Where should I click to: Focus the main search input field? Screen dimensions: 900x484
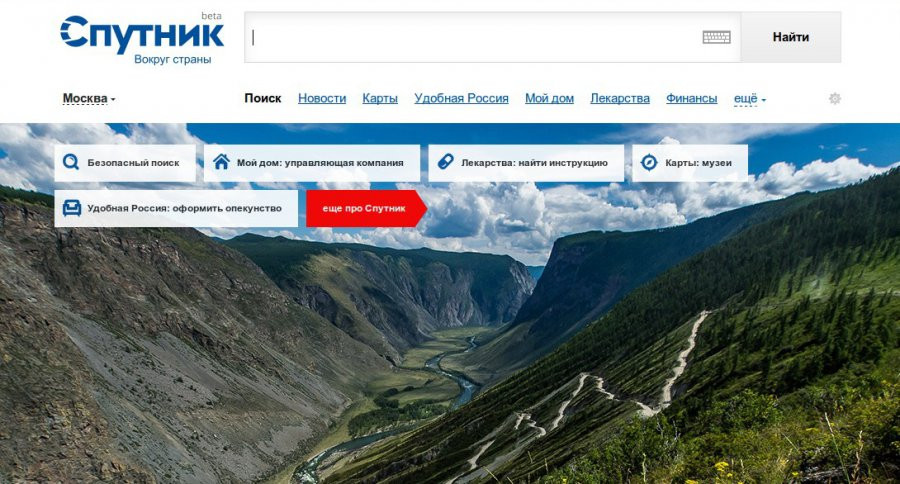point(474,37)
